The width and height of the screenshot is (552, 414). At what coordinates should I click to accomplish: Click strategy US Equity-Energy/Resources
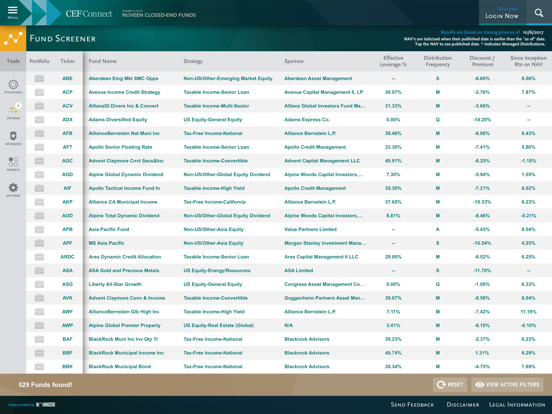(217, 270)
